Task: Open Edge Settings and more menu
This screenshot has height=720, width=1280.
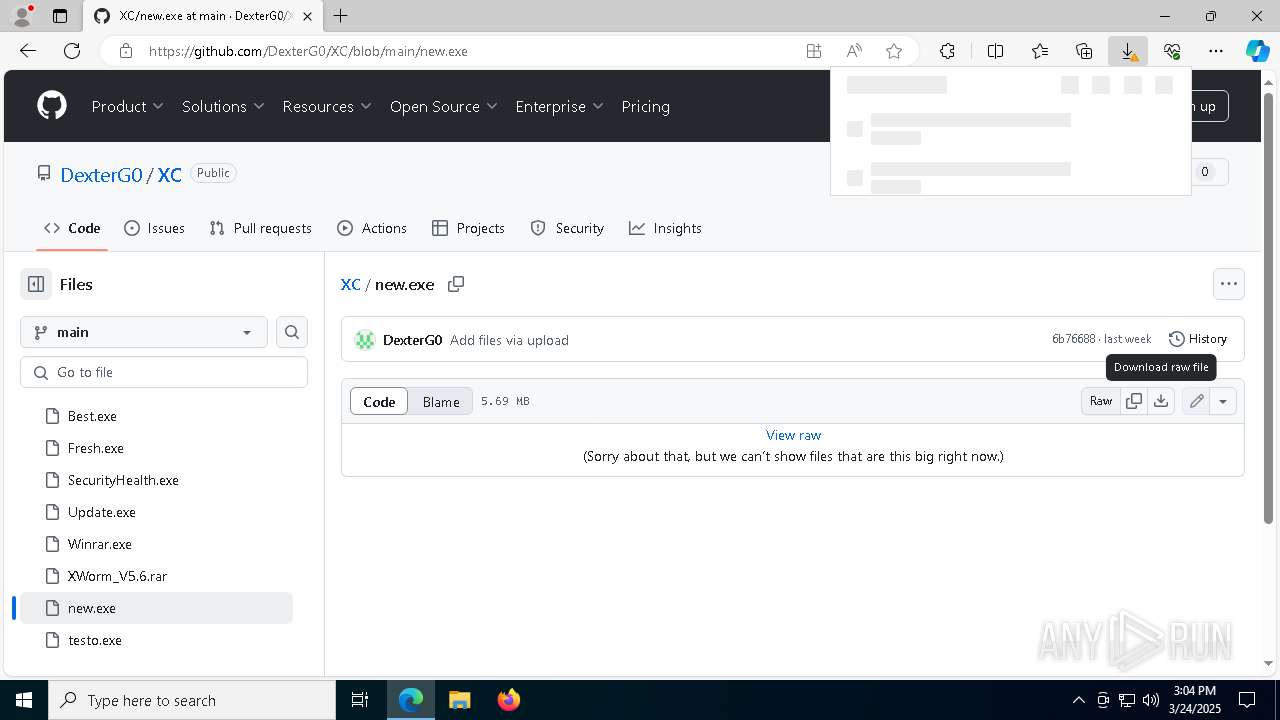Action: click(x=1216, y=51)
